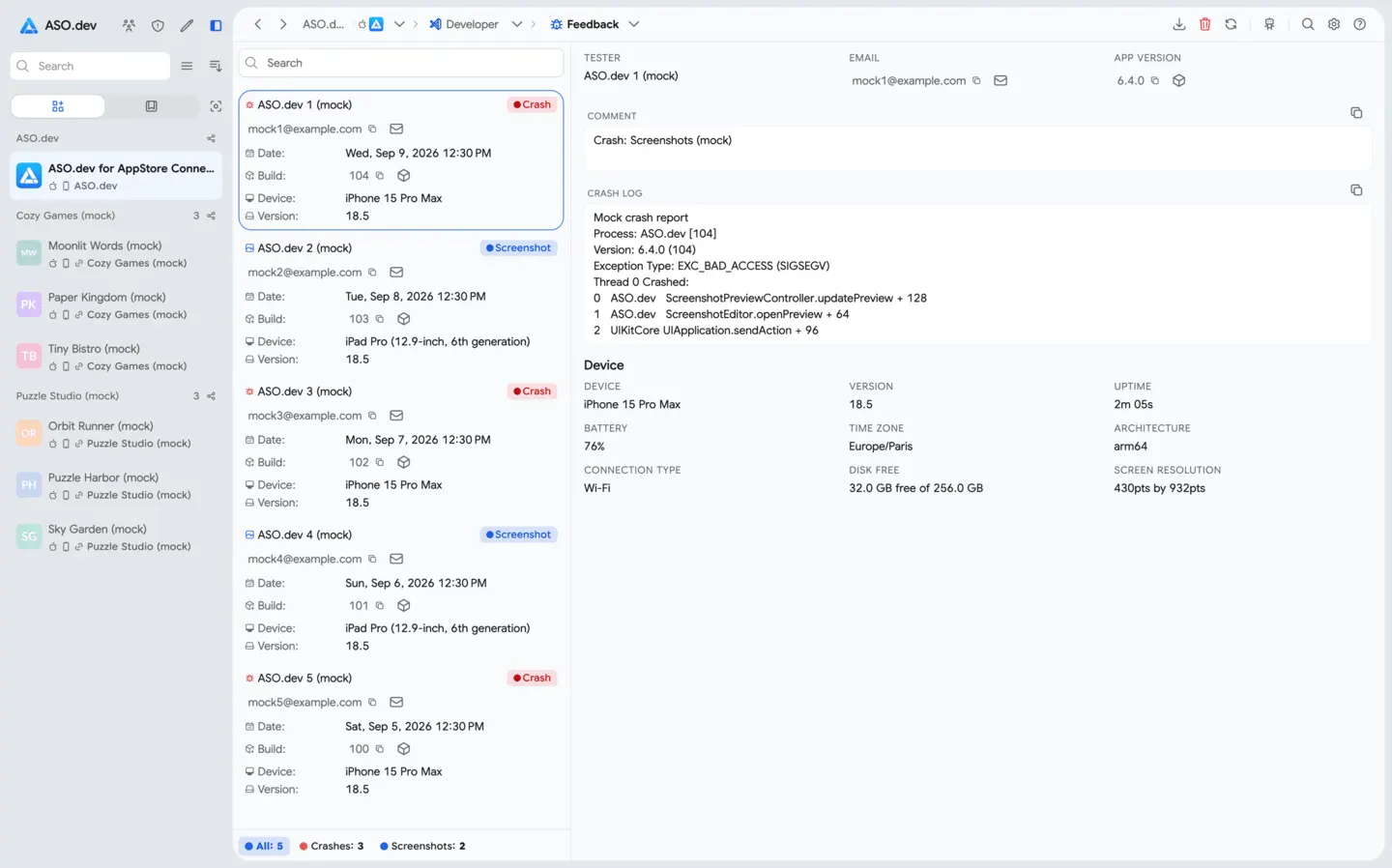Copy app version 6.4.0
1392x868 pixels.
click(x=1154, y=80)
